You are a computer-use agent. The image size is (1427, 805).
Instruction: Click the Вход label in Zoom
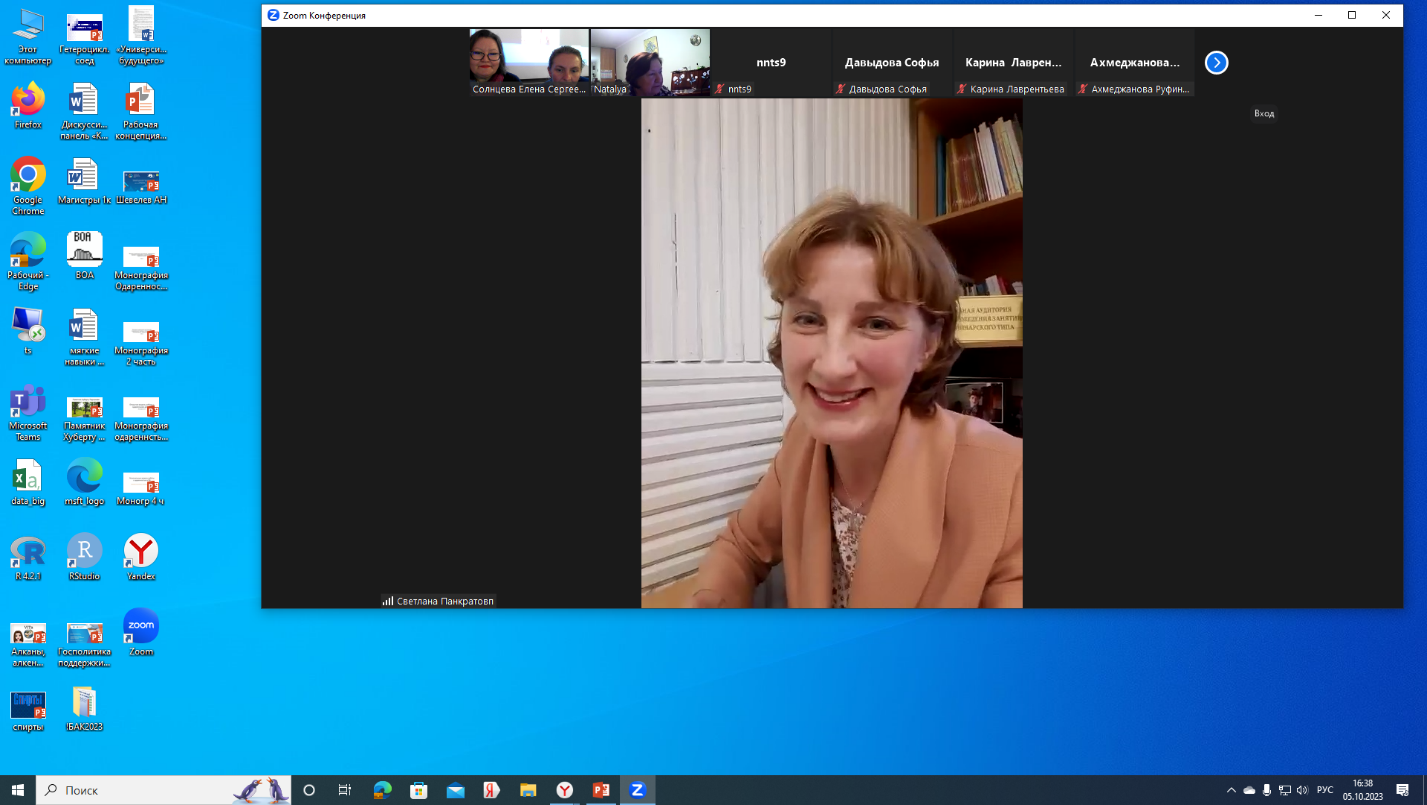pyautogui.click(x=1264, y=114)
